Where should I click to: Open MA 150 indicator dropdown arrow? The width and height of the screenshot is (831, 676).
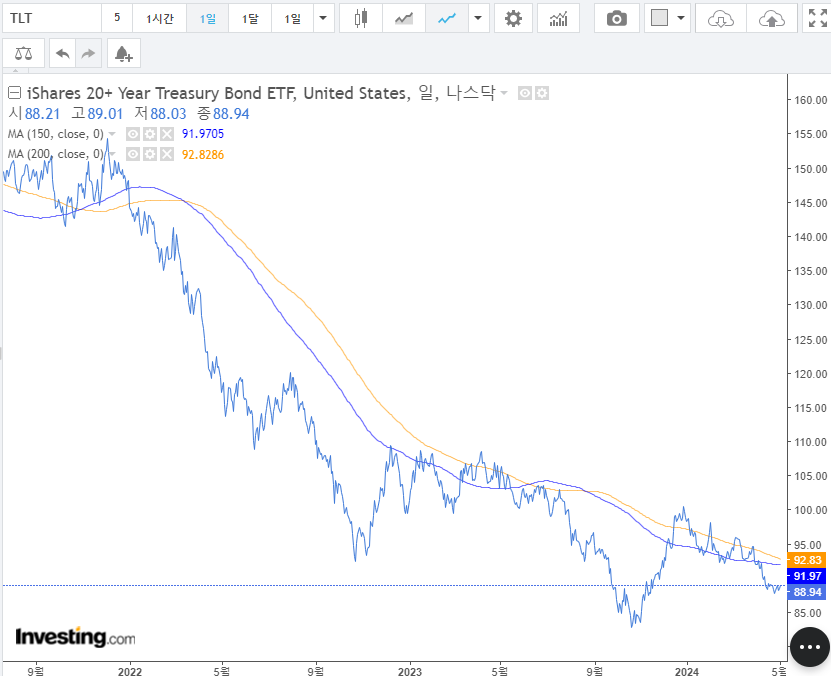coord(112,134)
